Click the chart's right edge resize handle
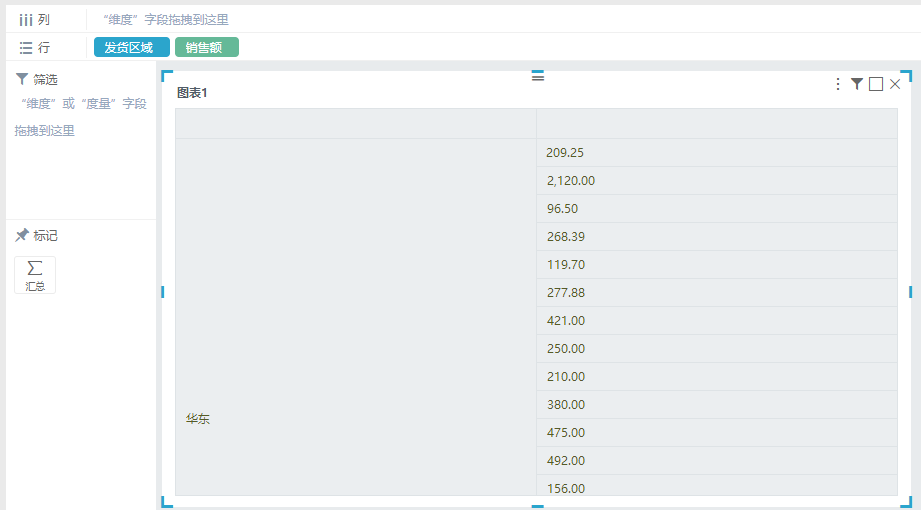The width and height of the screenshot is (921, 510). 910,292
